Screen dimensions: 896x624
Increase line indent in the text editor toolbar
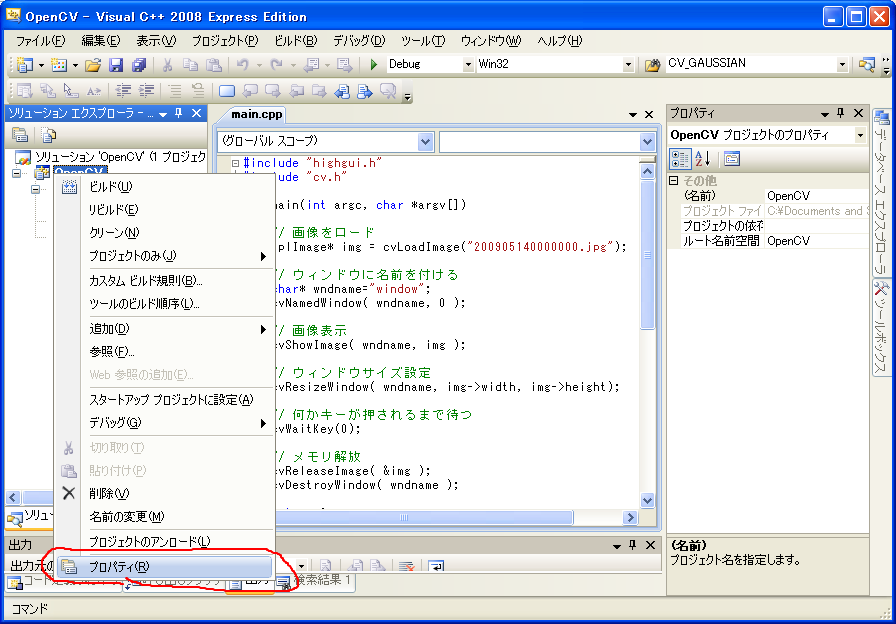tap(147, 91)
